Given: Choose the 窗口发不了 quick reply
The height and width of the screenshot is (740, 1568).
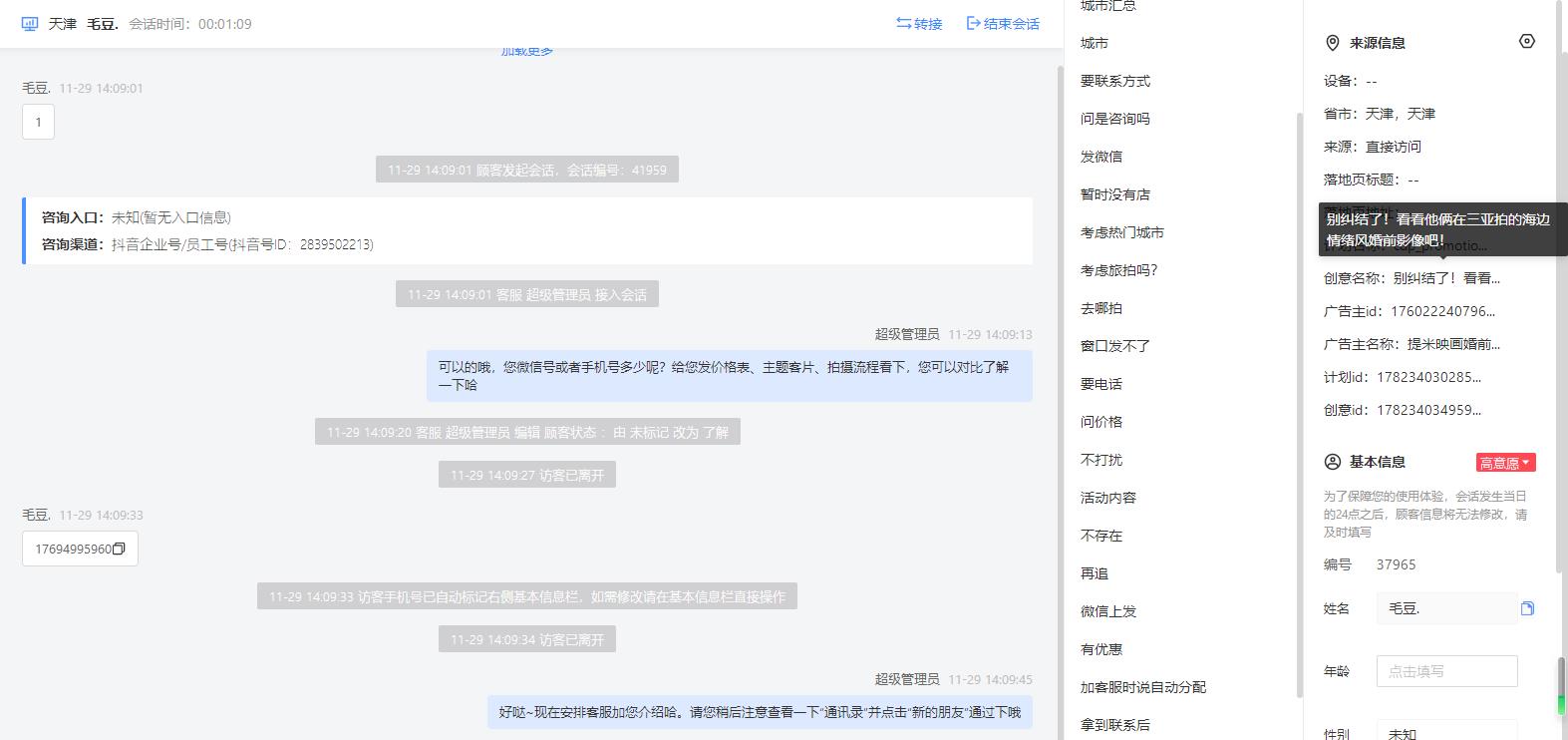Looking at the screenshot, I should point(1115,346).
